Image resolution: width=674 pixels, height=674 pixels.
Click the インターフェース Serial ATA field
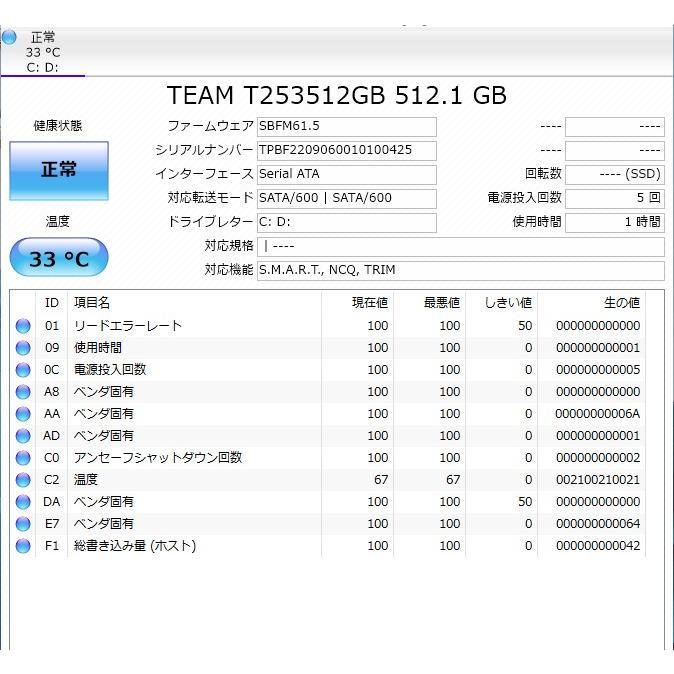pos(346,175)
